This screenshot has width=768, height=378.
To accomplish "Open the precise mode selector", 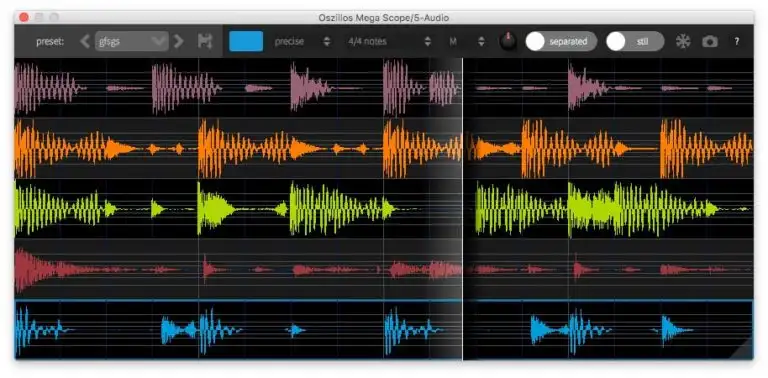I will (x=302, y=42).
